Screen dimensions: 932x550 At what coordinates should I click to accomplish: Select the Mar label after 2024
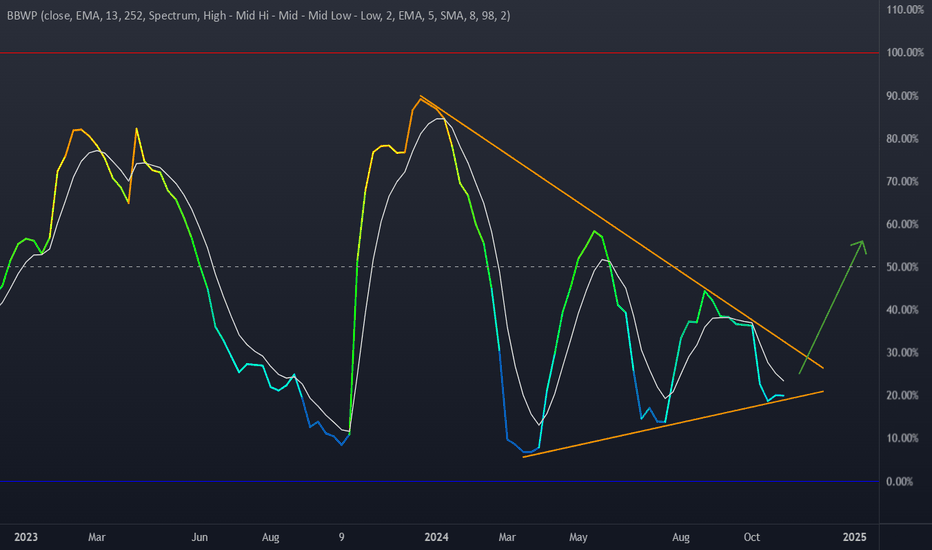click(x=507, y=537)
